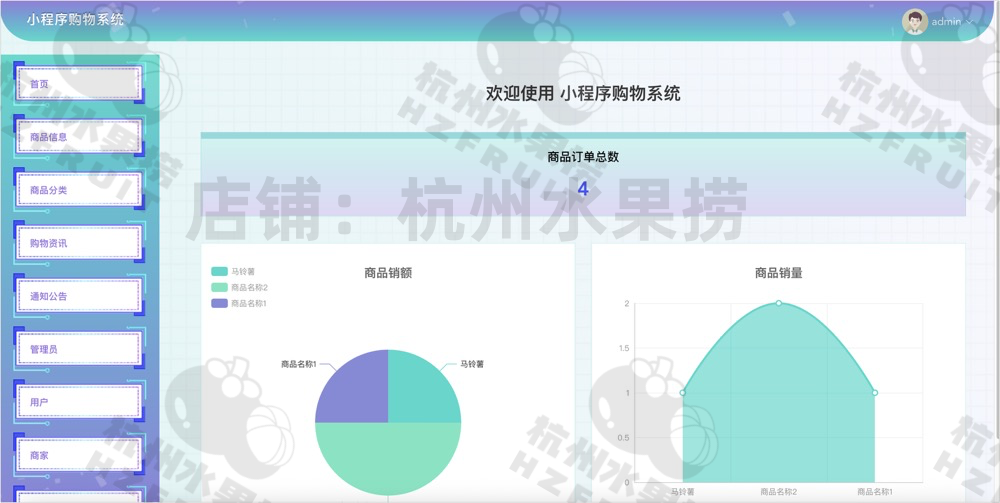
Task: Click the teal 马铃薯 pie slice
Action: [419, 390]
